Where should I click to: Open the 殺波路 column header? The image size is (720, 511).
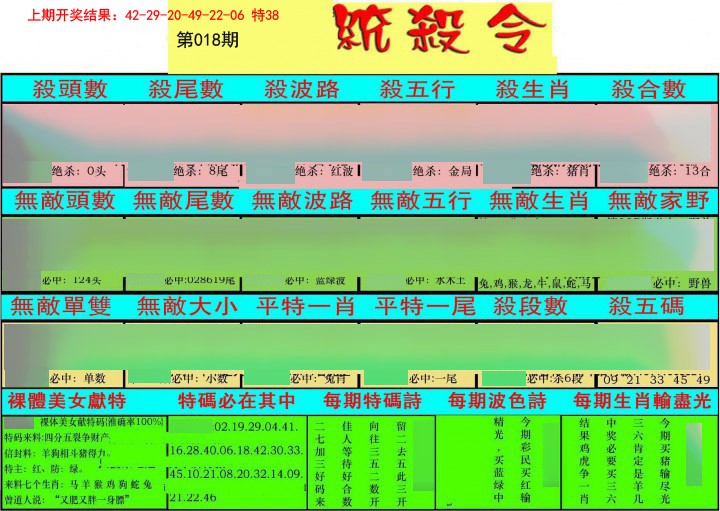click(301, 89)
